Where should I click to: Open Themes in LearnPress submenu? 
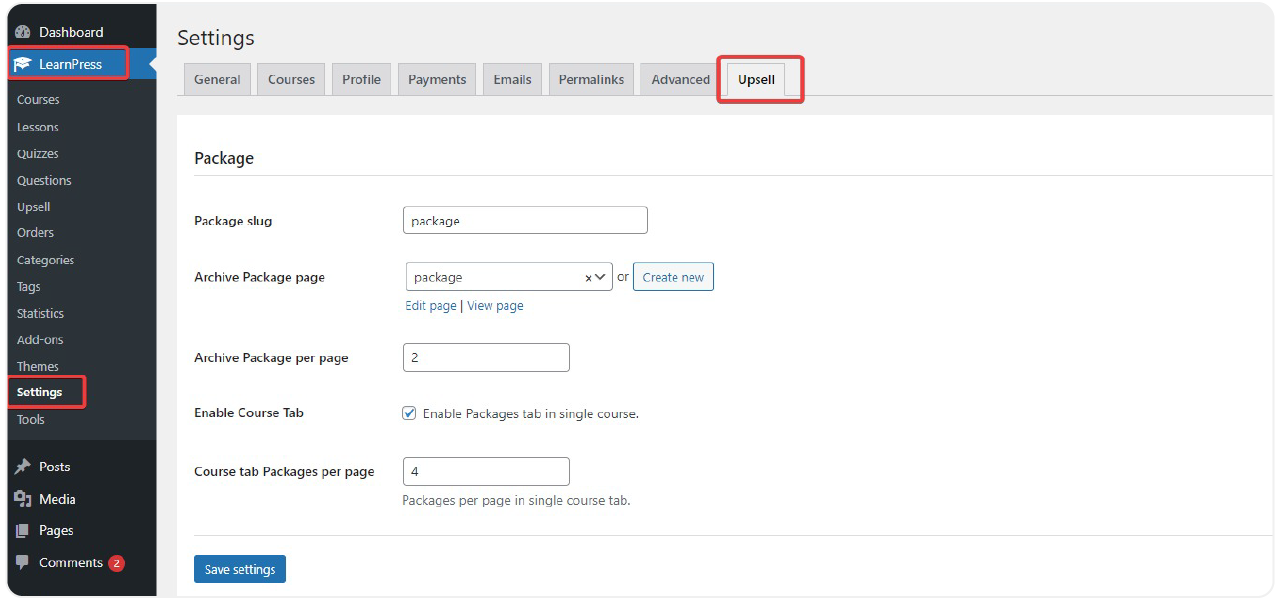38,367
